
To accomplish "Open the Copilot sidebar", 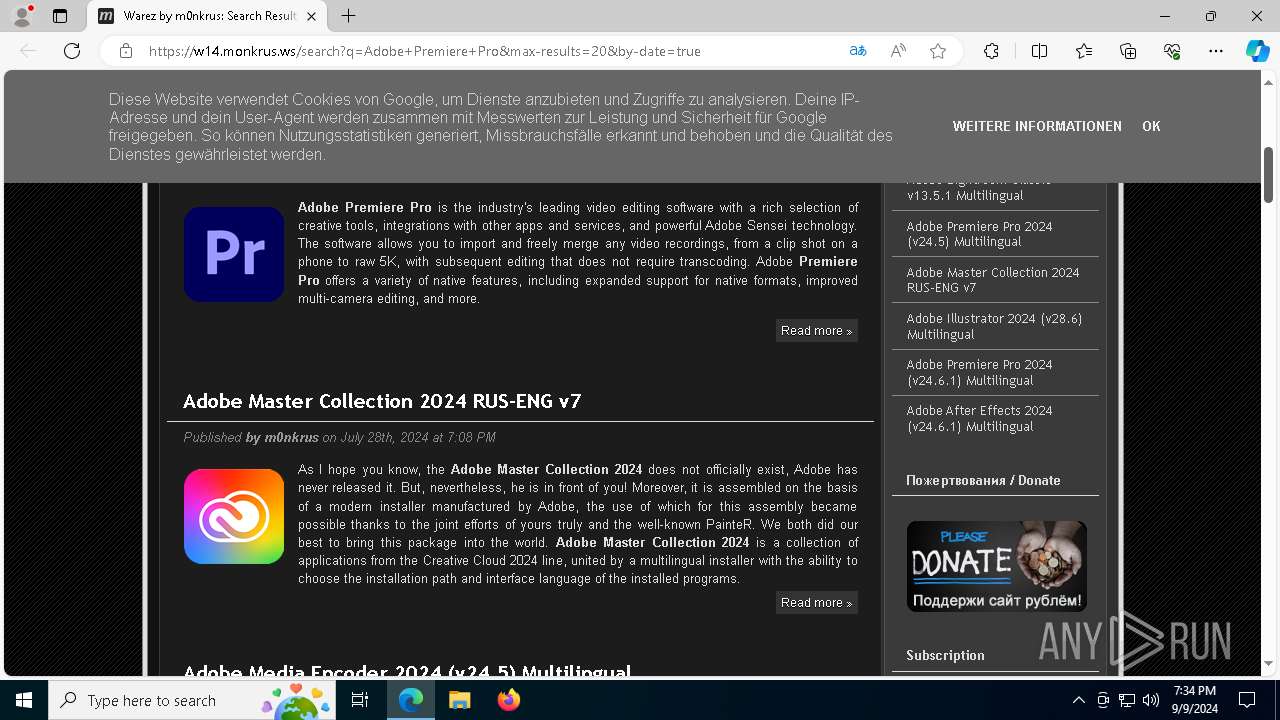I will click(x=1257, y=51).
